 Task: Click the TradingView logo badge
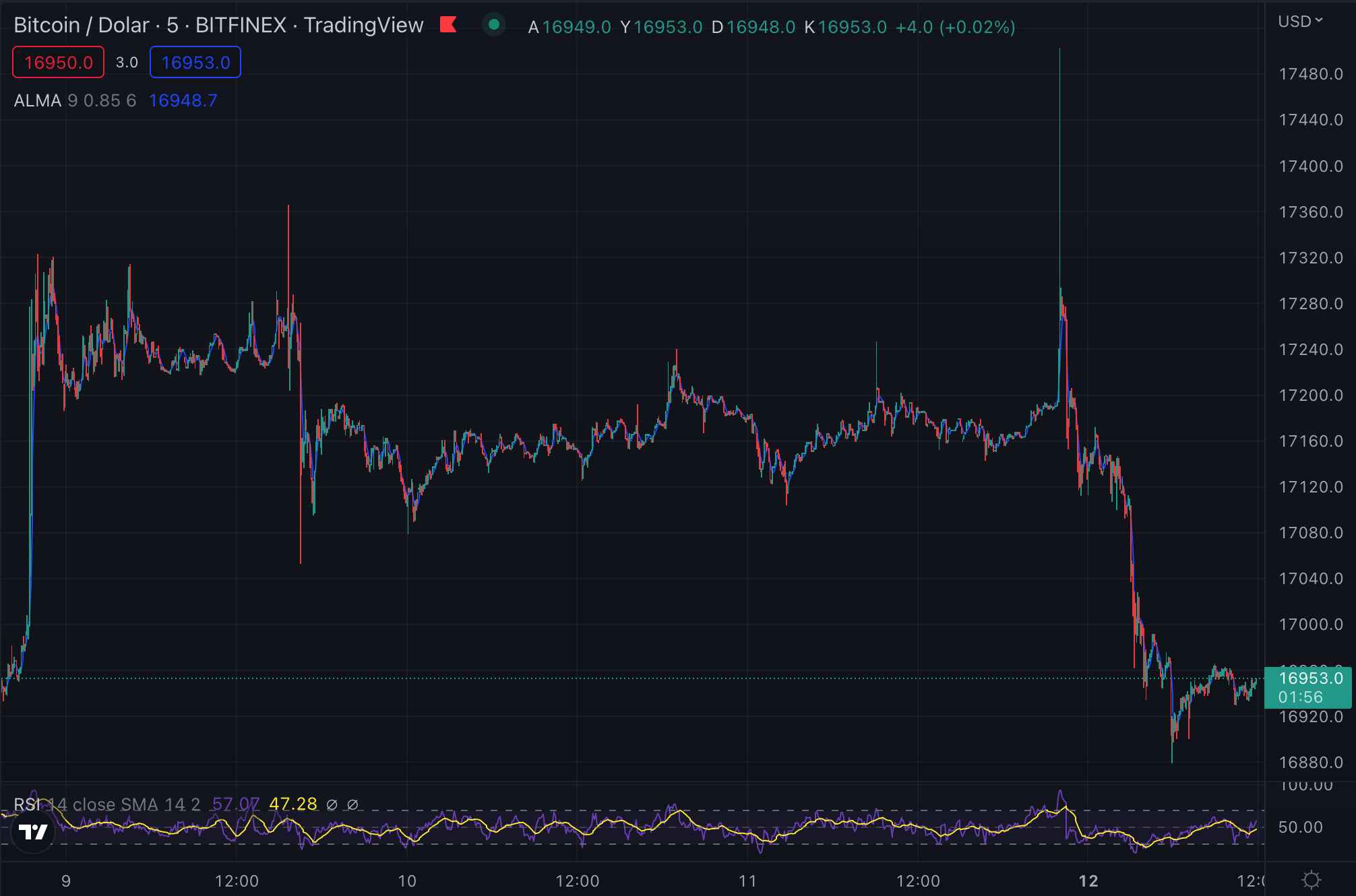(33, 832)
